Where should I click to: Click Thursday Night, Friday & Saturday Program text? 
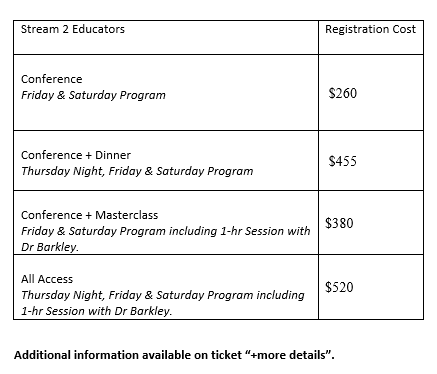[137, 171]
